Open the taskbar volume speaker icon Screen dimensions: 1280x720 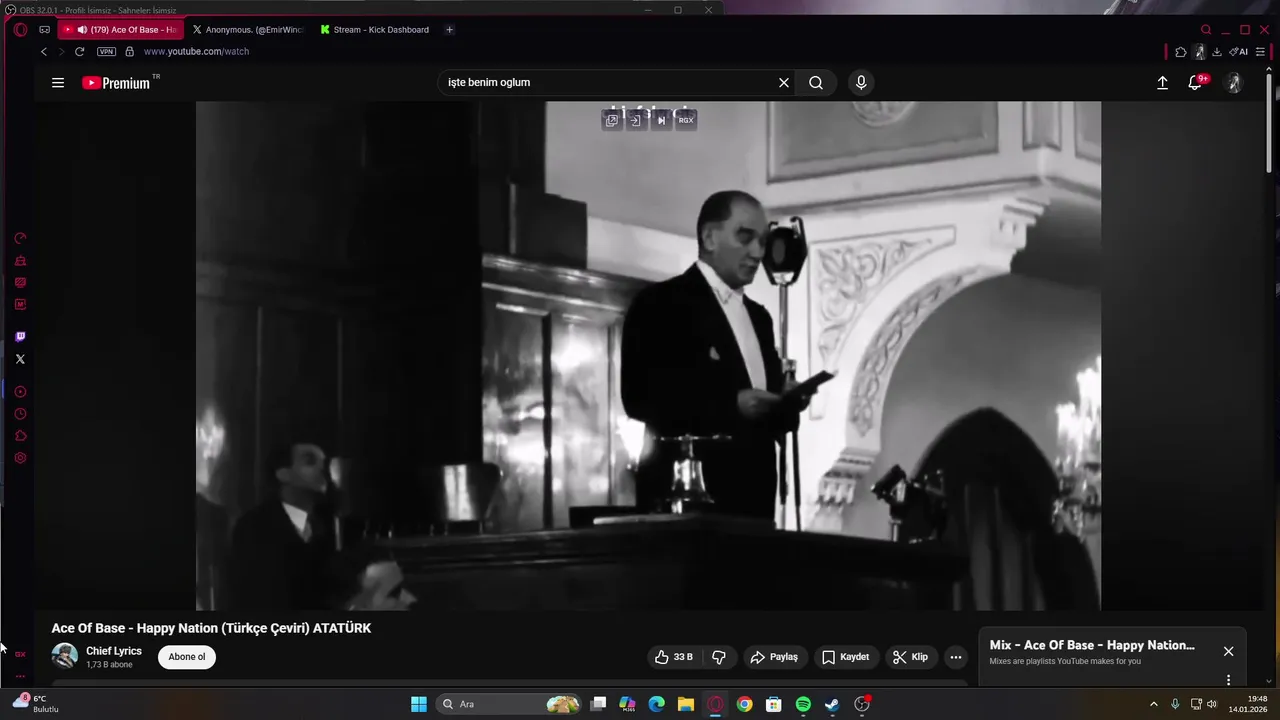(x=1212, y=704)
